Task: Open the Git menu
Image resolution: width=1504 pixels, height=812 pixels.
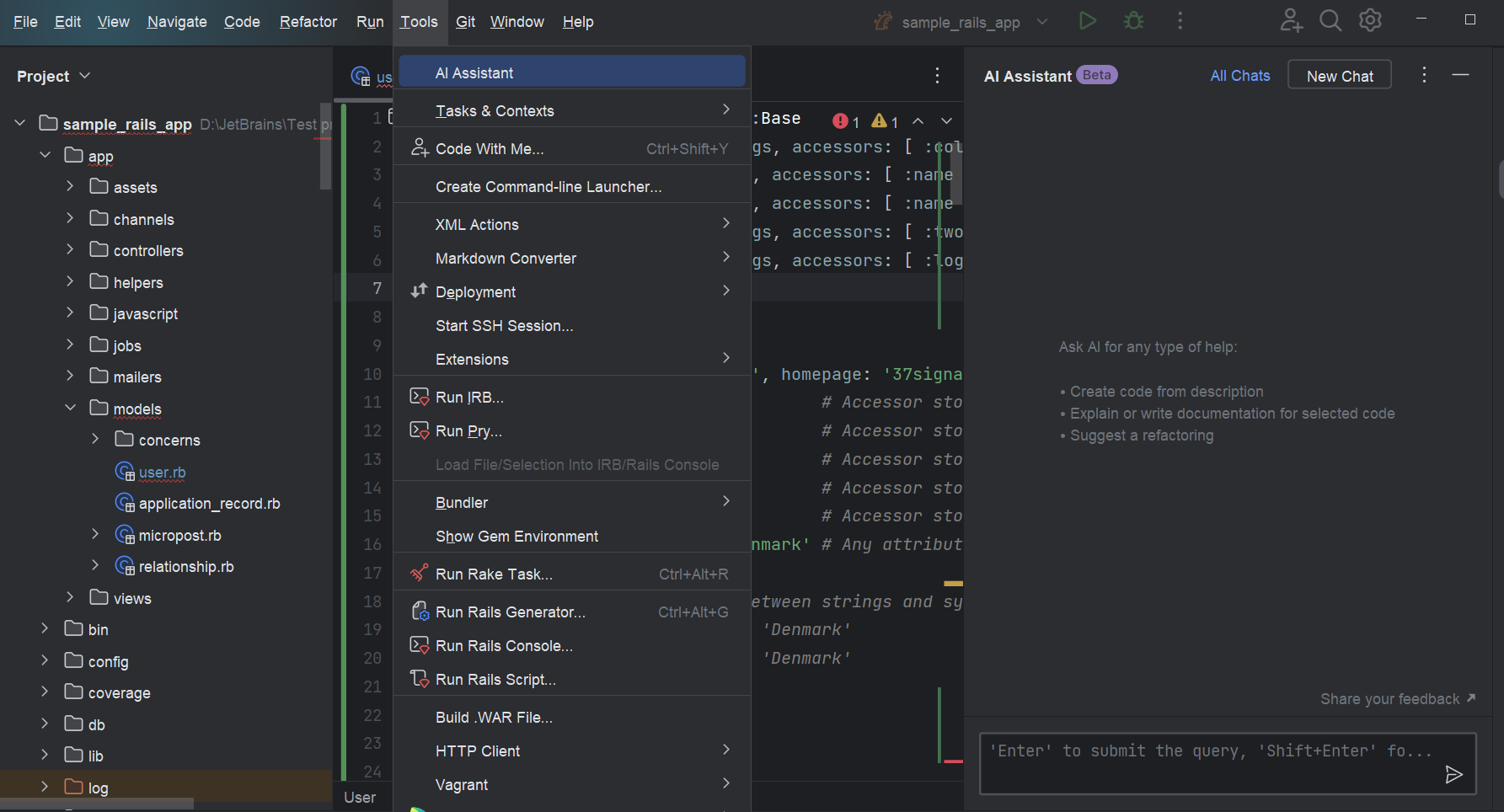Action: point(465,22)
